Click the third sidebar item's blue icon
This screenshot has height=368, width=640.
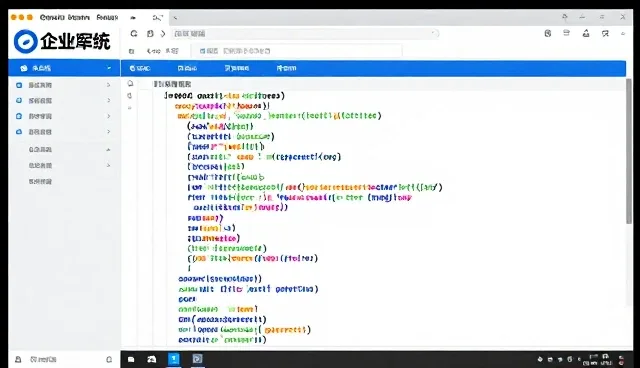pyautogui.click(x=19, y=116)
